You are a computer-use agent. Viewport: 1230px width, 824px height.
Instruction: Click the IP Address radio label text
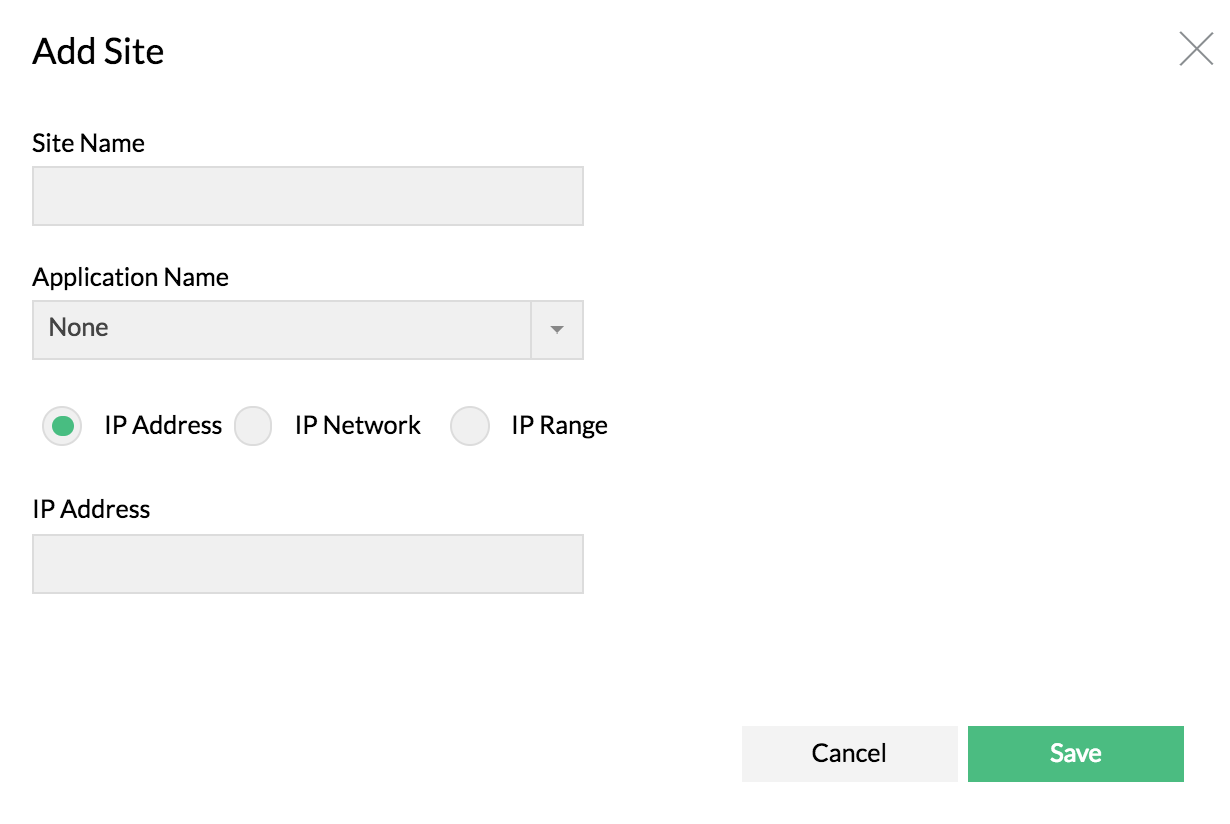(165, 425)
